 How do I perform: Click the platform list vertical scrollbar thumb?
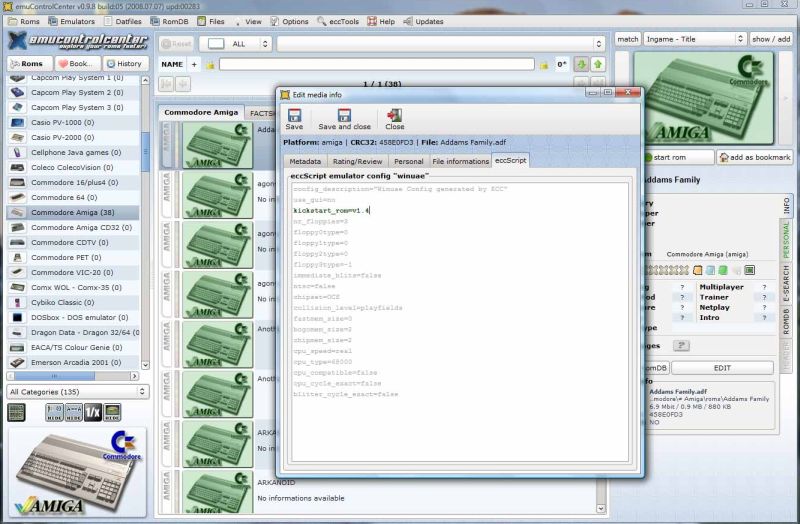click(x=145, y=152)
